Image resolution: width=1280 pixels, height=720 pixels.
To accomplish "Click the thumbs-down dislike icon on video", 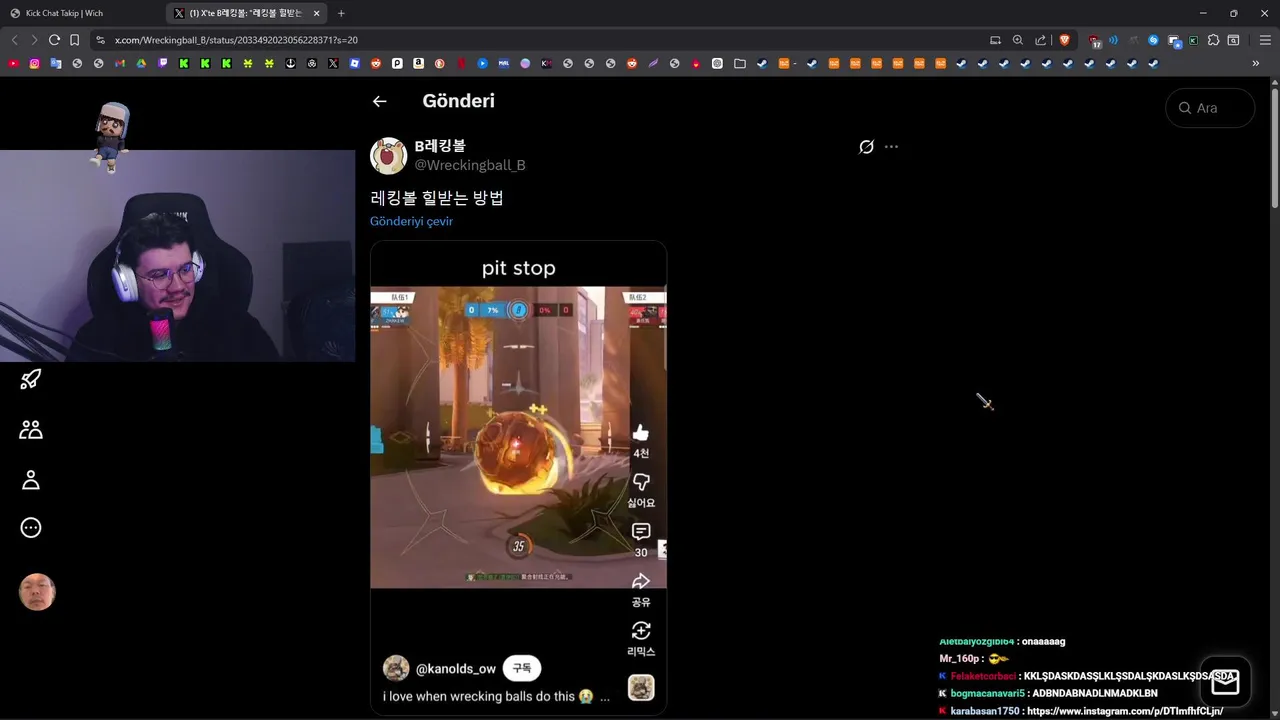I will 641,482.
